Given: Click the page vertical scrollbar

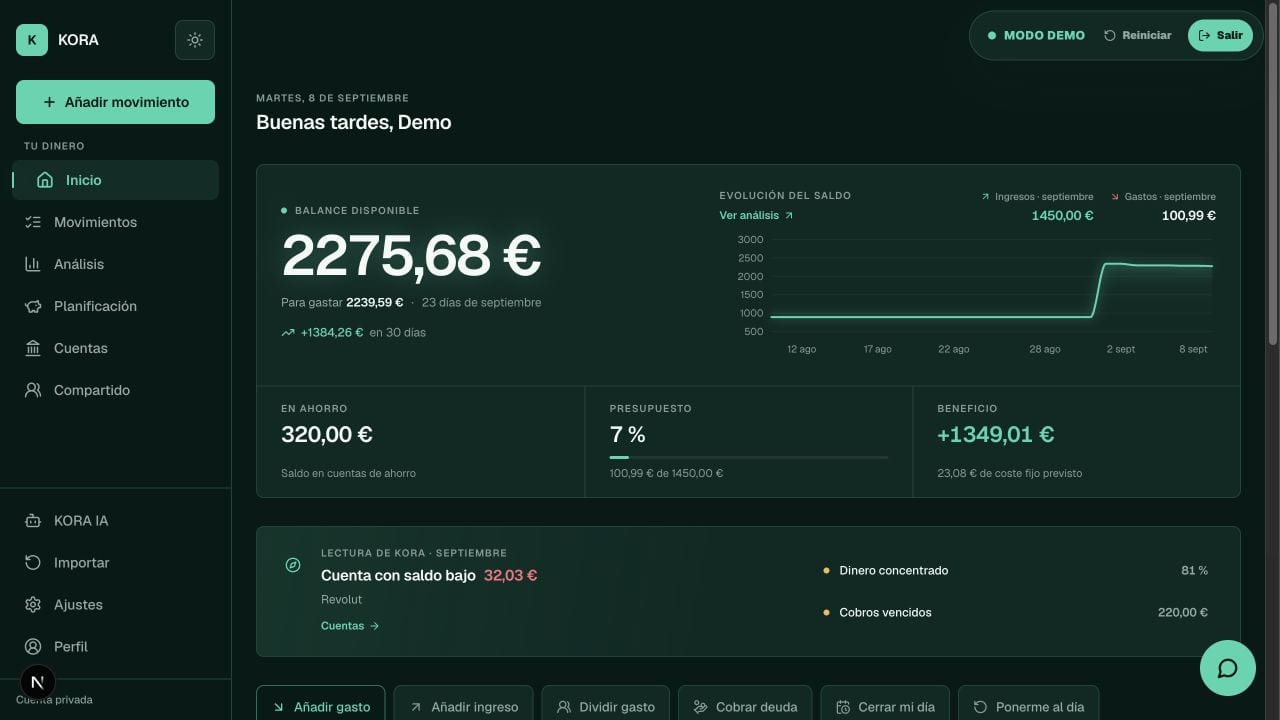Looking at the screenshot, I should coord(1273,175).
